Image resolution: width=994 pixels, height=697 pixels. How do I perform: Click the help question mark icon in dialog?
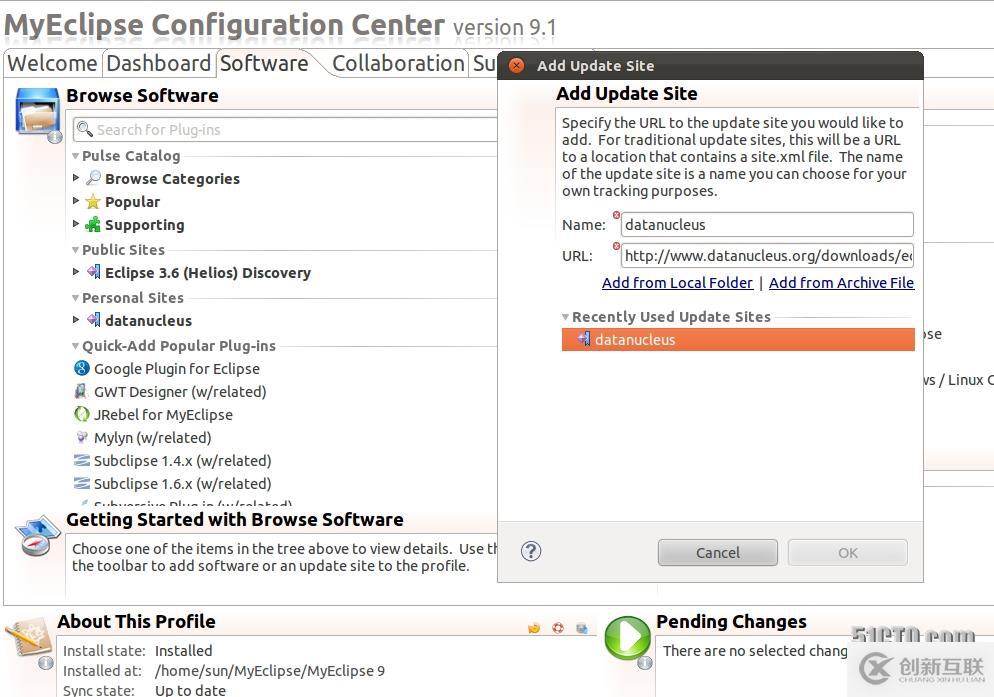532,551
